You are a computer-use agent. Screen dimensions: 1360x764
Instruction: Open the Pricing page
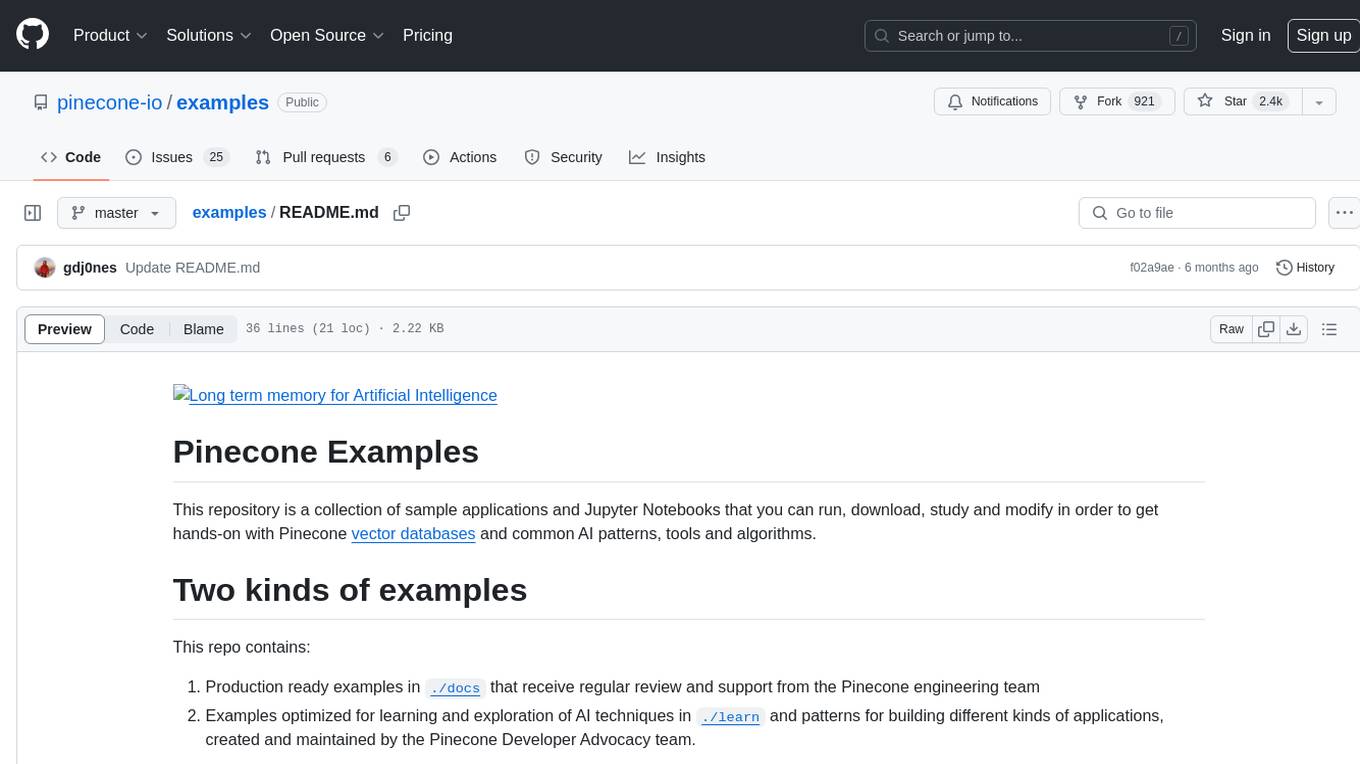click(427, 35)
